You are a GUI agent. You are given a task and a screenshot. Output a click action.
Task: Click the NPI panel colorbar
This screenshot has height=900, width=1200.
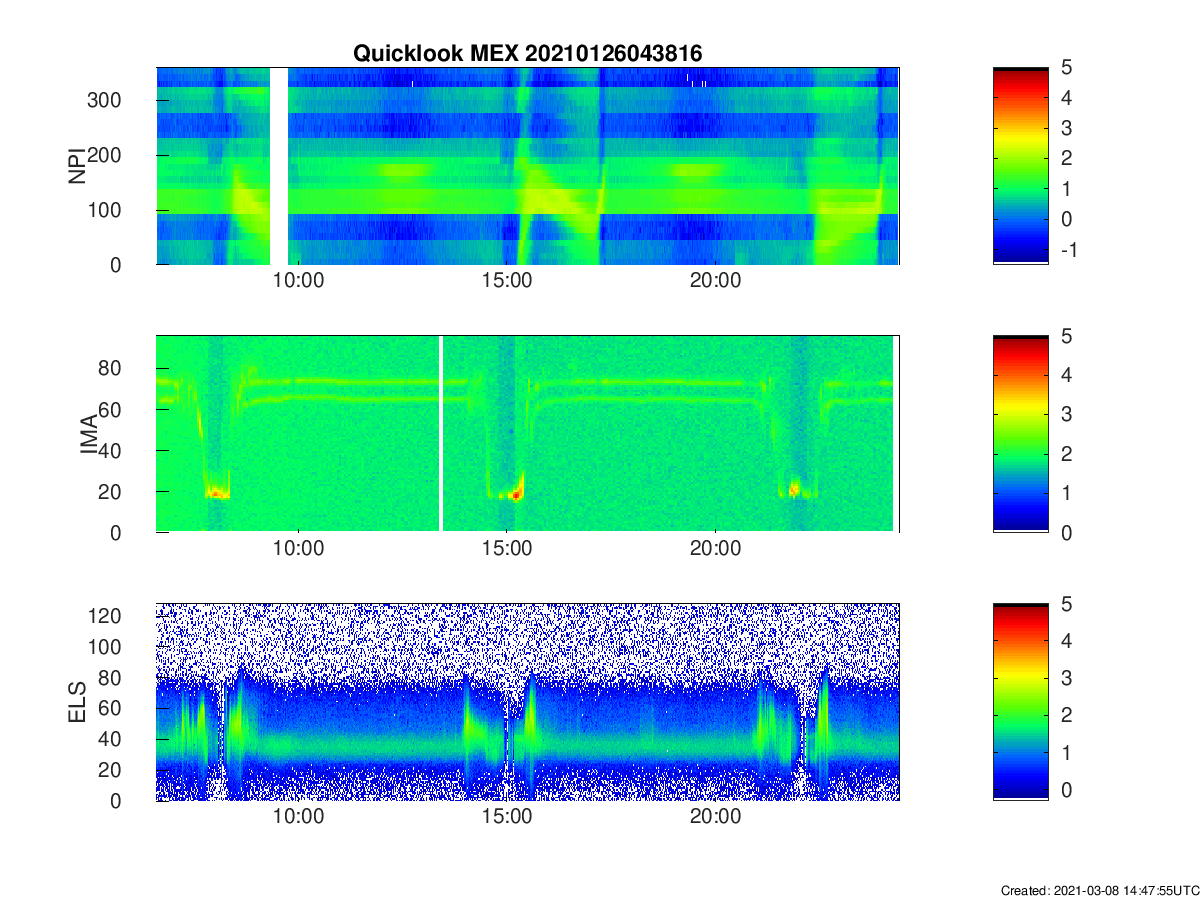1021,166
